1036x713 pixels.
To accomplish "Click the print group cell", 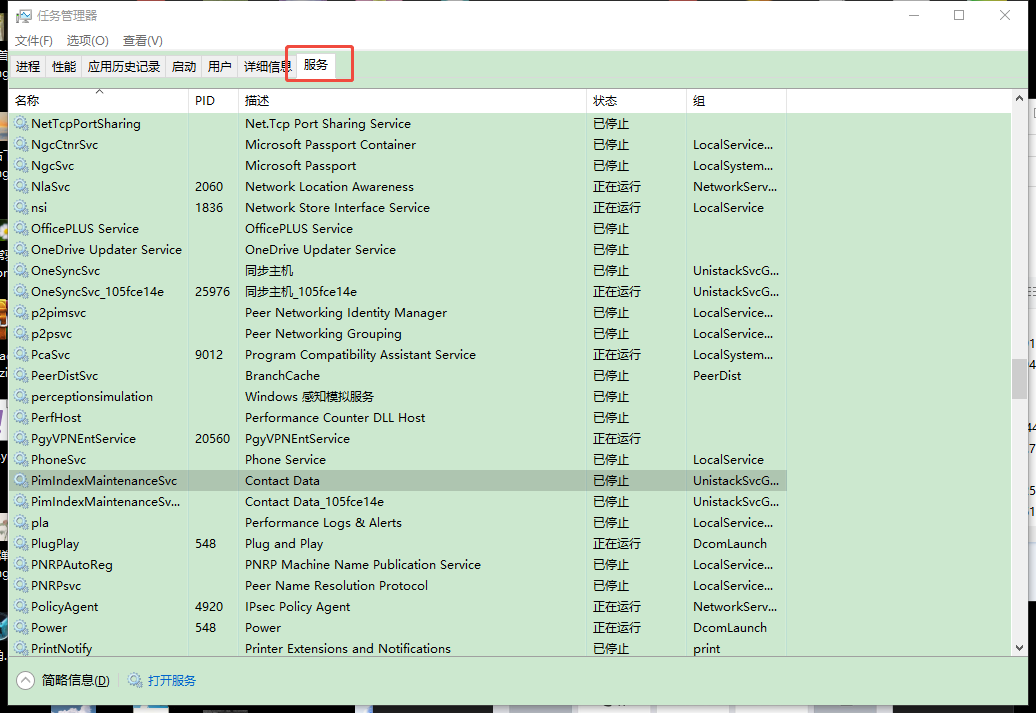I will (706, 649).
